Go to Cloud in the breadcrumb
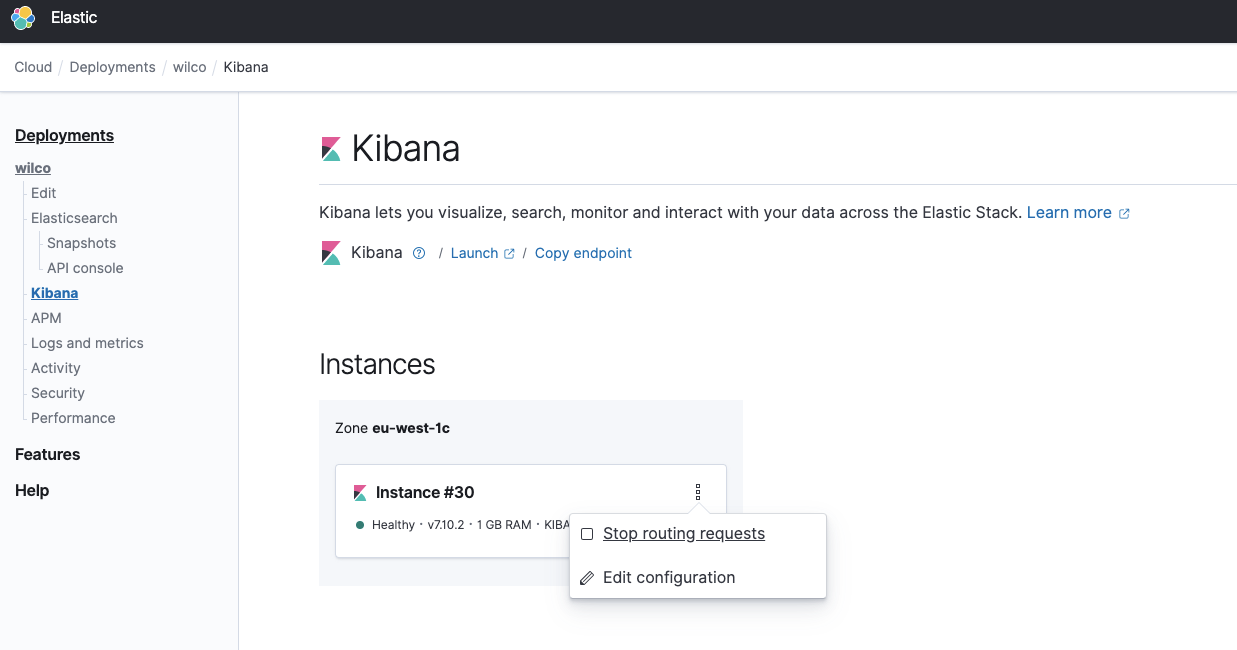1237x650 pixels. click(x=33, y=67)
